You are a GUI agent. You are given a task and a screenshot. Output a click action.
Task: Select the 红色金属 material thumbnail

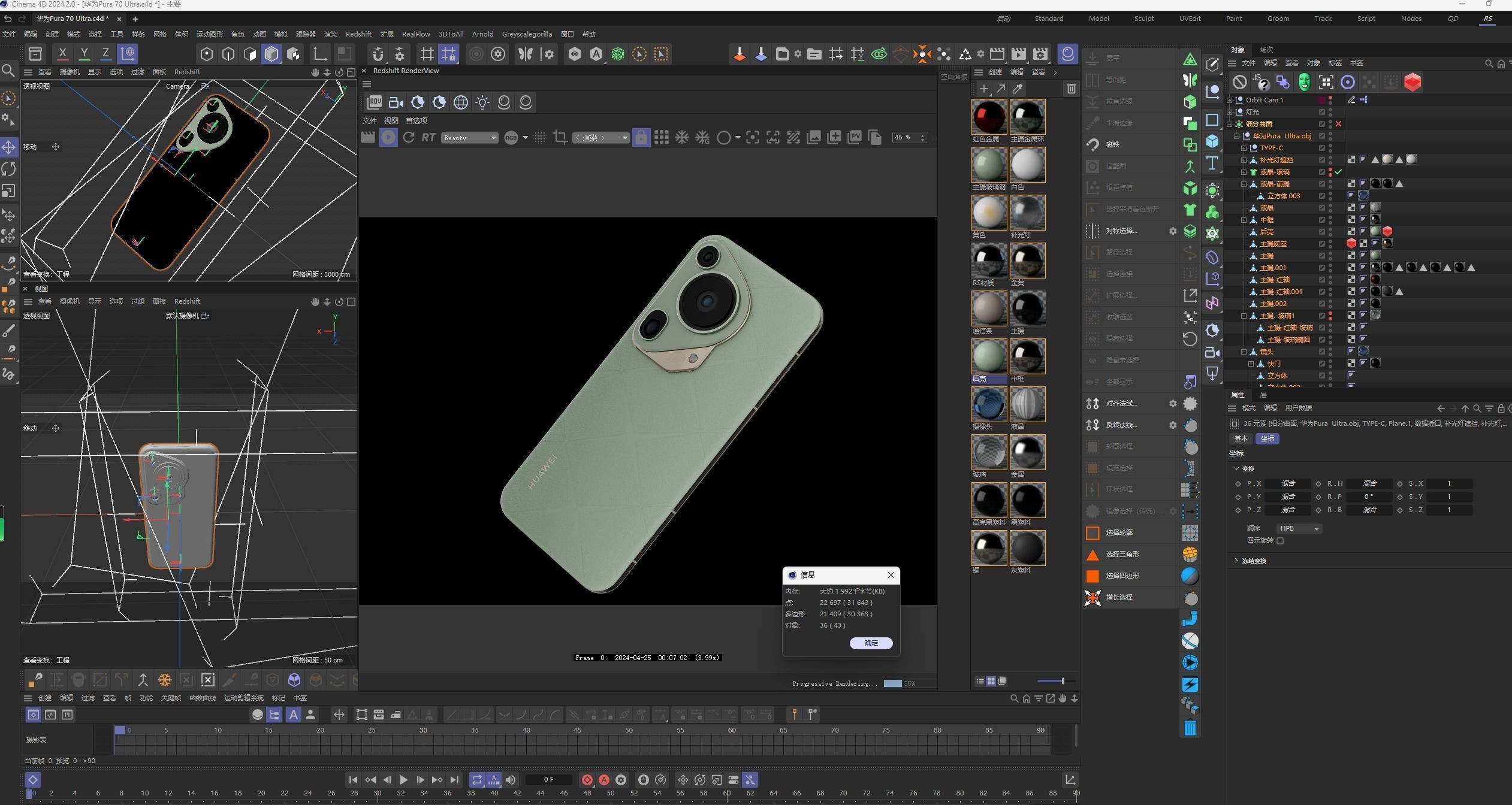[989, 117]
